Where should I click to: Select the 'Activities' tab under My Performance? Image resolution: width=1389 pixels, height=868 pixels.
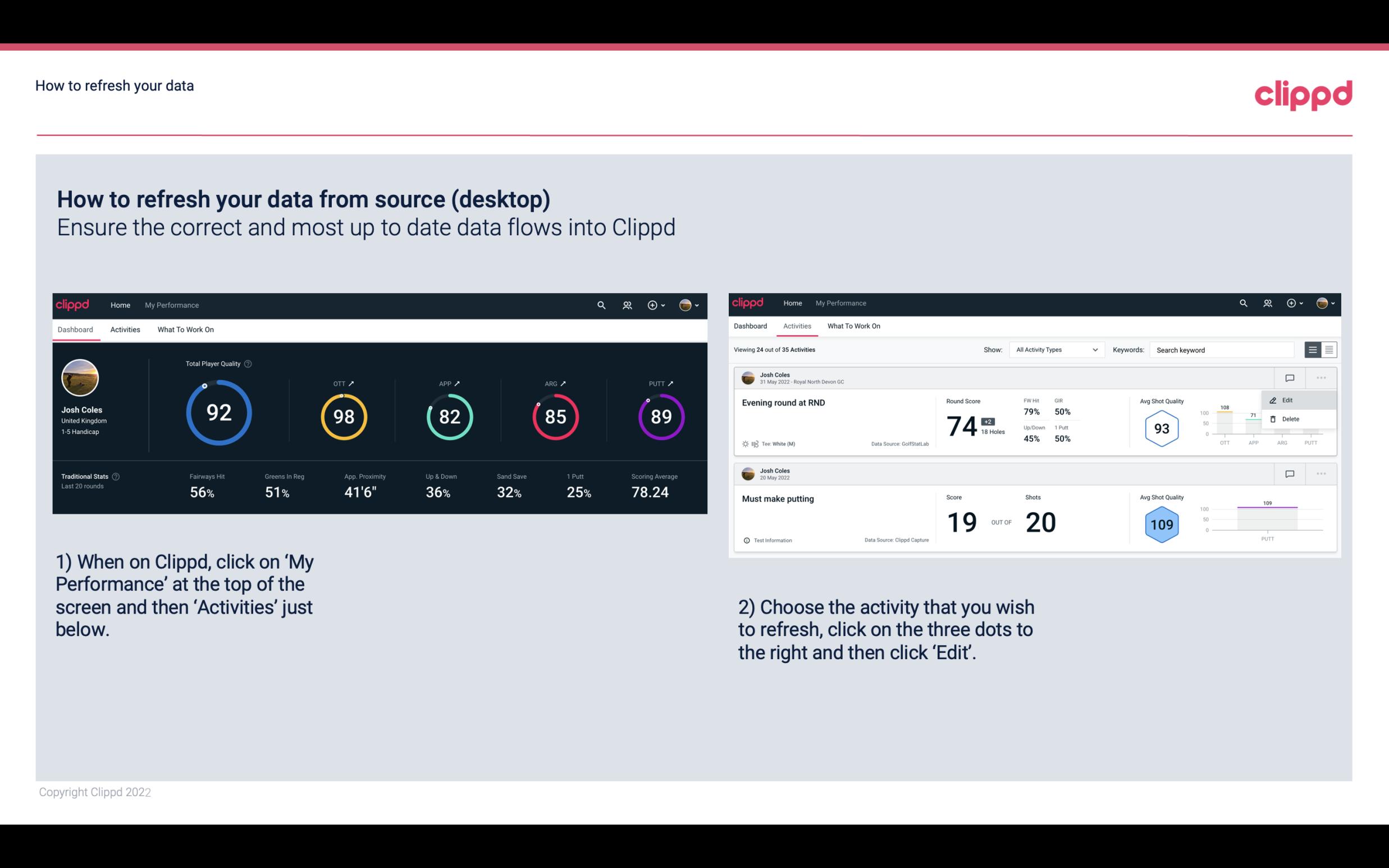(124, 329)
